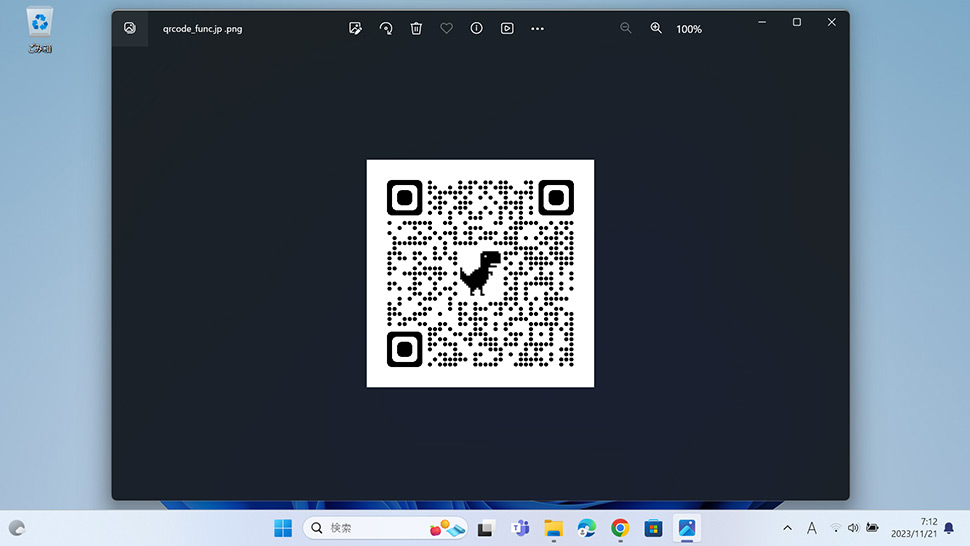This screenshot has height=546, width=970.
Task: Open the Photos app home icon
Action: (x=130, y=28)
